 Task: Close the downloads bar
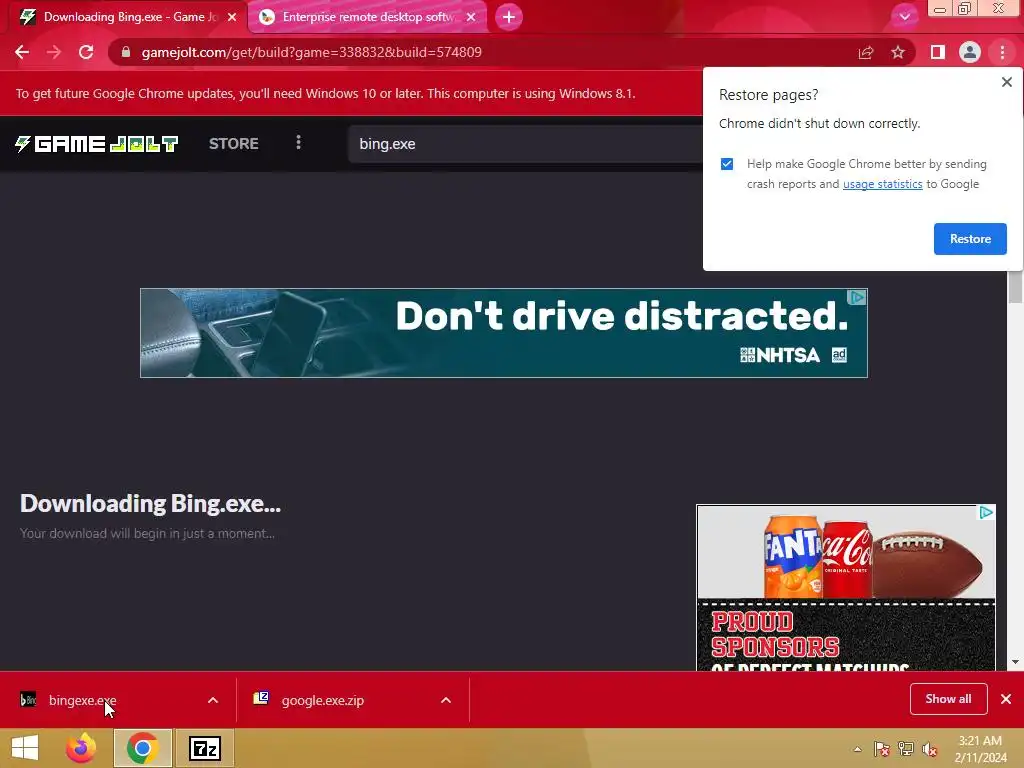[x=1006, y=699]
